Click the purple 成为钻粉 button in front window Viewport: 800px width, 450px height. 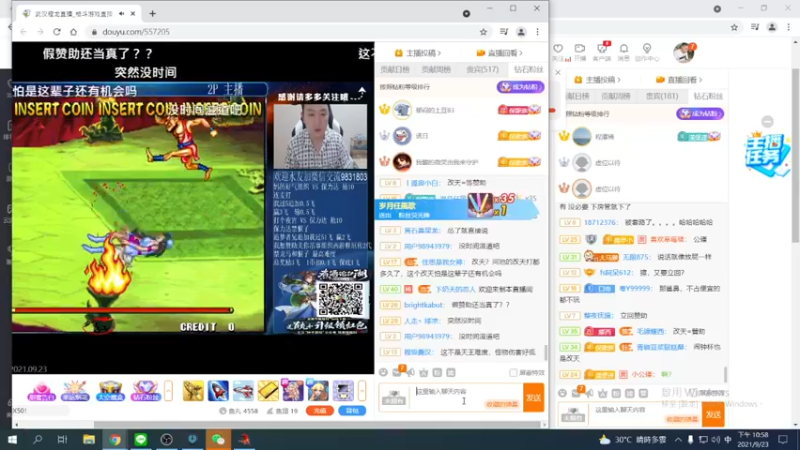(520, 87)
